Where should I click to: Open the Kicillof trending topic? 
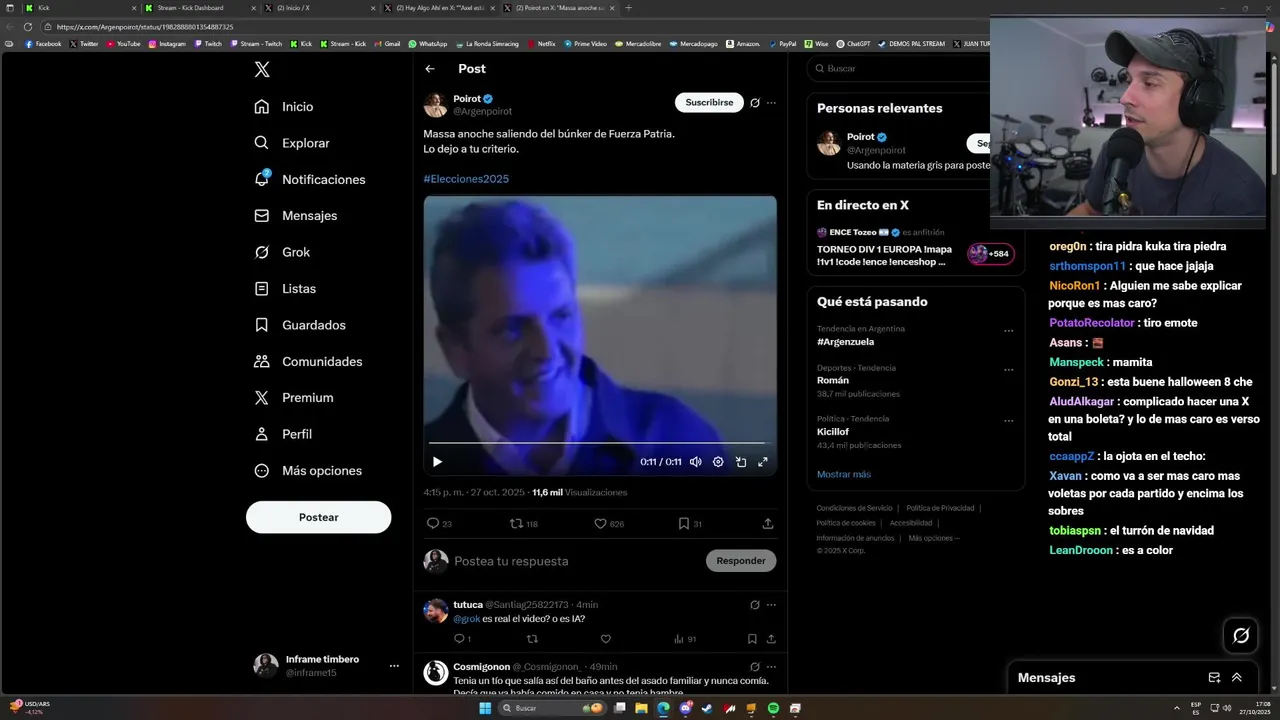833,432
